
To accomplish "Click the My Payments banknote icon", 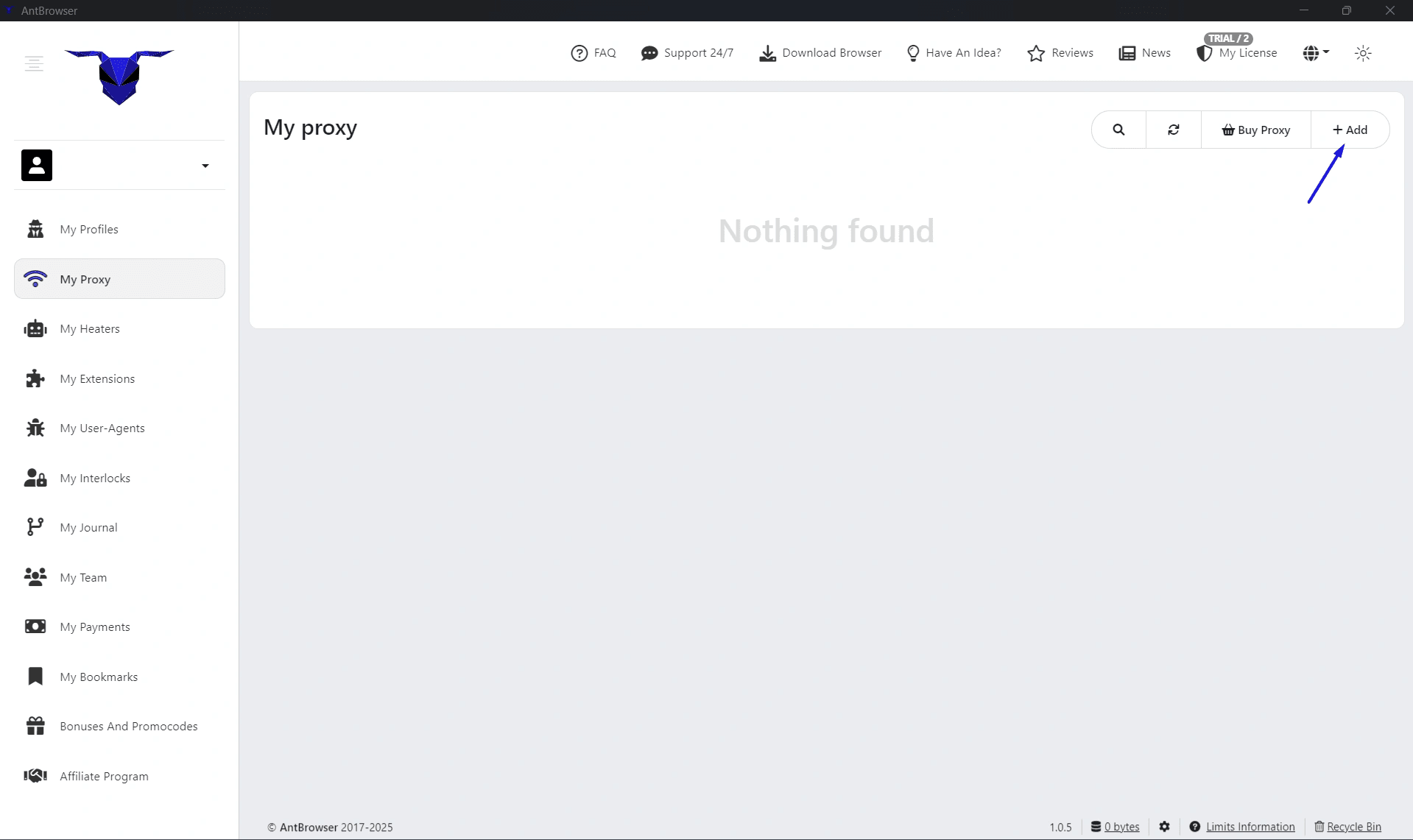I will click(x=35, y=627).
